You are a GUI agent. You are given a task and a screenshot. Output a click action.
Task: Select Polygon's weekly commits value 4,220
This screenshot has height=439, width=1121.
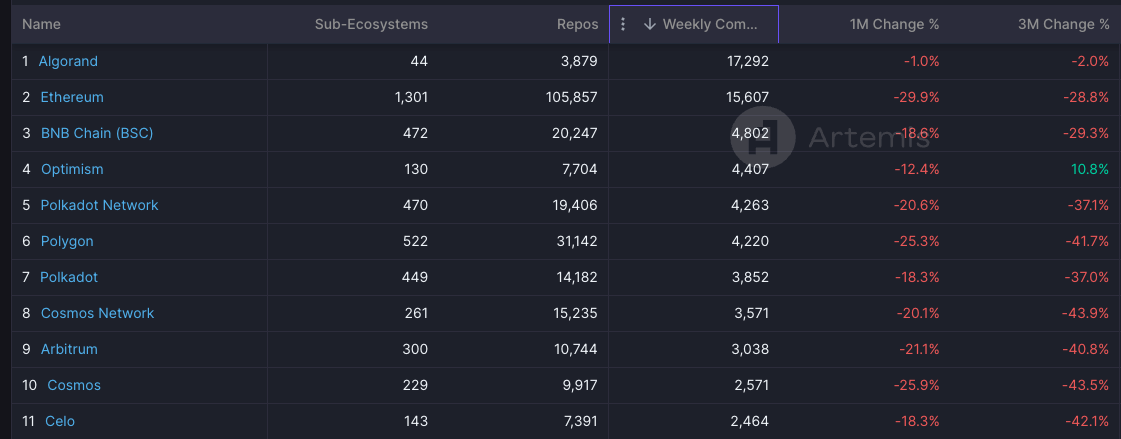[x=751, y=242]
